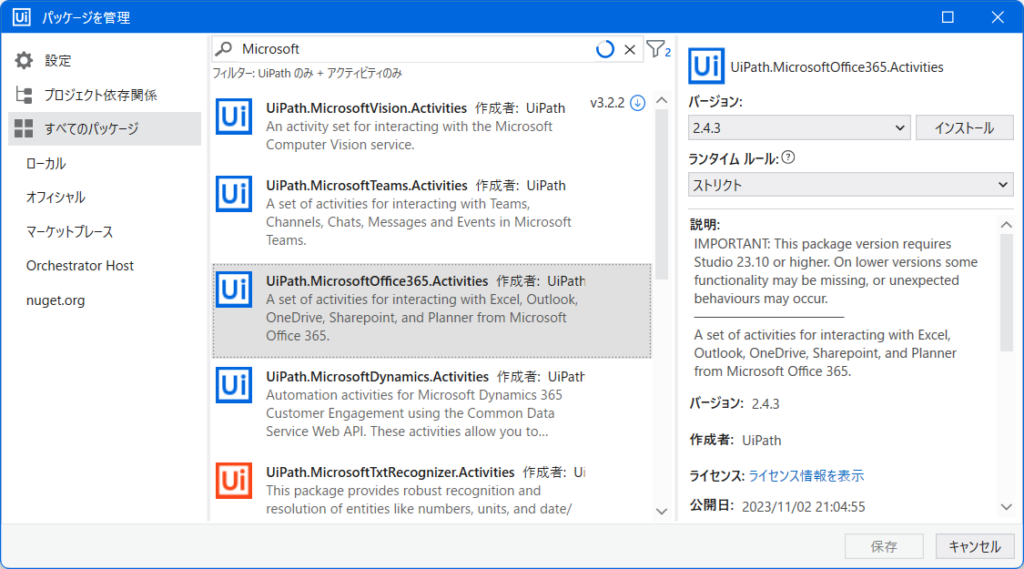Open the マーケットプレース source

69,232
